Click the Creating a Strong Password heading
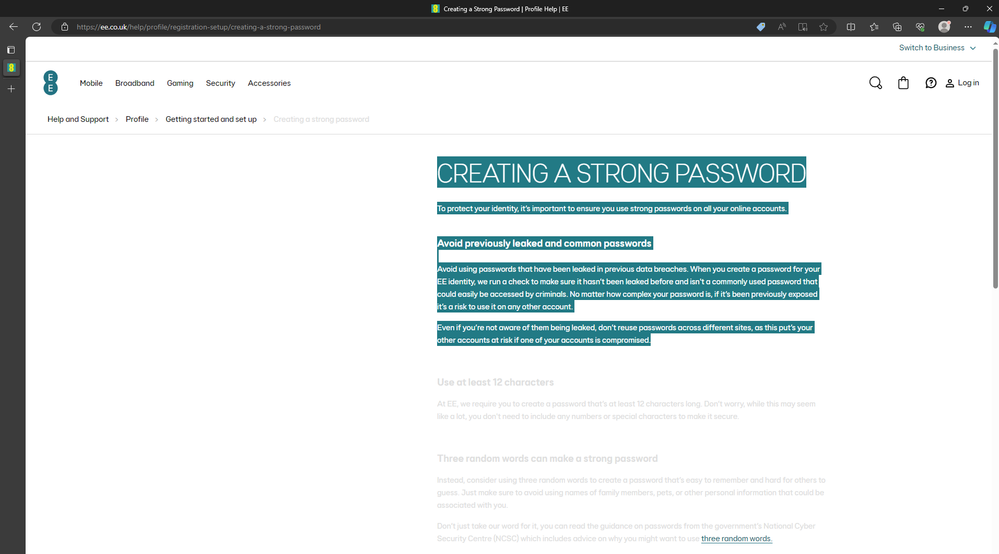The image size is (999, 554). [621, 173]
